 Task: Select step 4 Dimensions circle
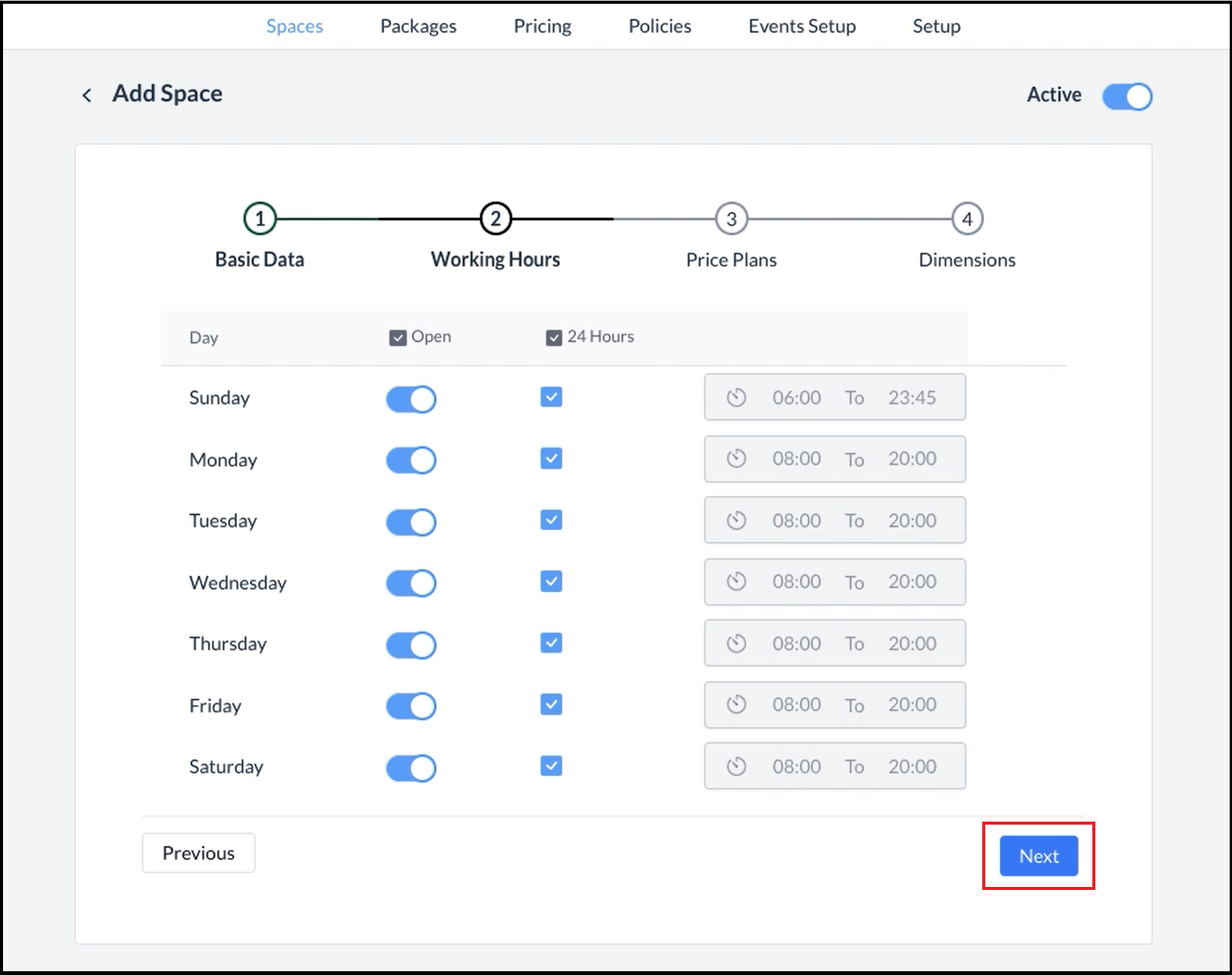point(966,219)
